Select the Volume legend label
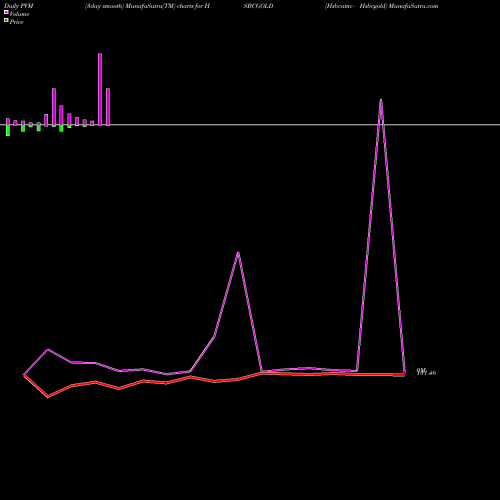Viewport: 500px width, 500px height. pyautogui.click(x=19, y=14)
